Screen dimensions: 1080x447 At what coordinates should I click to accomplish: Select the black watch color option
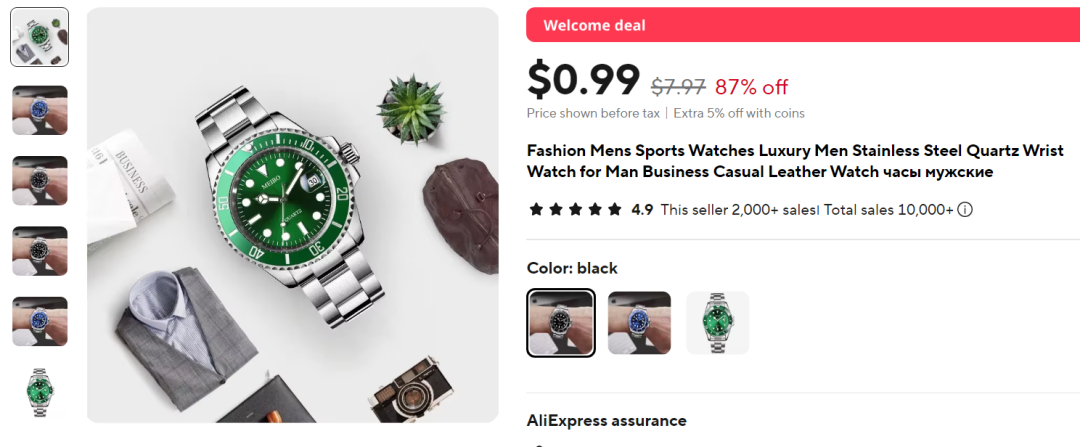pyautogui.click(x=561, y=323)
